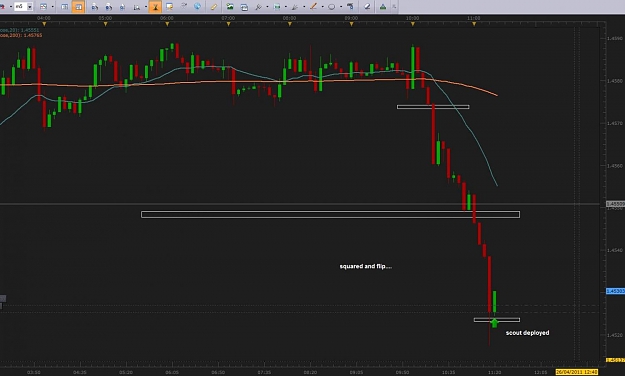The width and height of the screenshot is (625, 376).
Task: Click the non-highlighted panel layout icon
Action: (65, 7)
